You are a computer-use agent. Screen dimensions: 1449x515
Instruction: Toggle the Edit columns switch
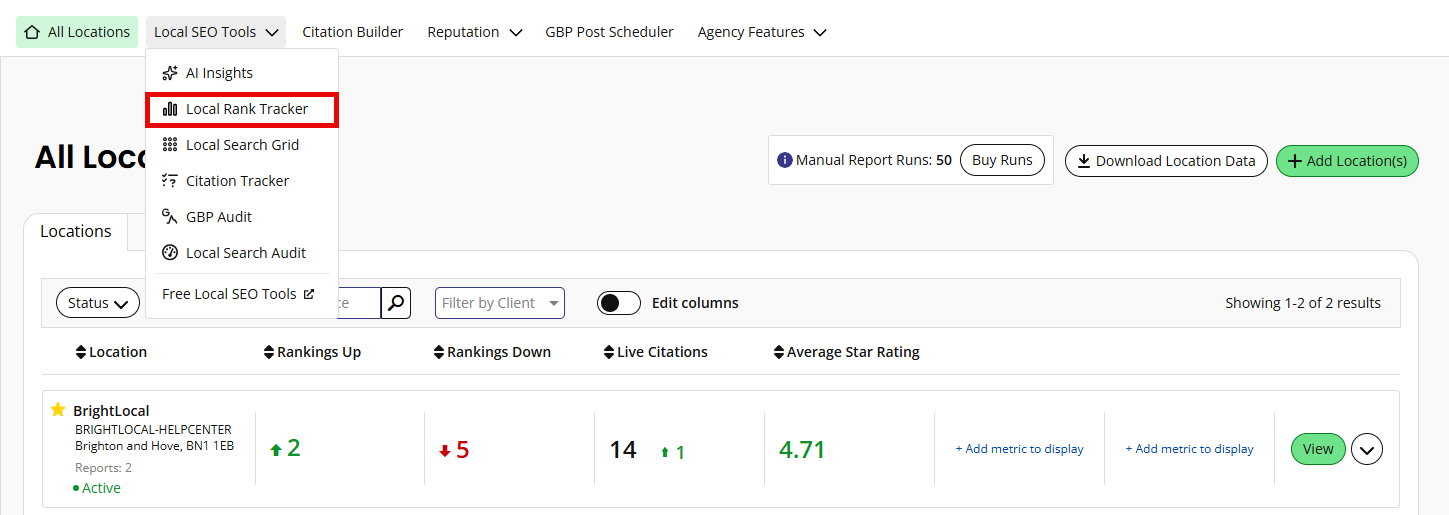[619, 303]
